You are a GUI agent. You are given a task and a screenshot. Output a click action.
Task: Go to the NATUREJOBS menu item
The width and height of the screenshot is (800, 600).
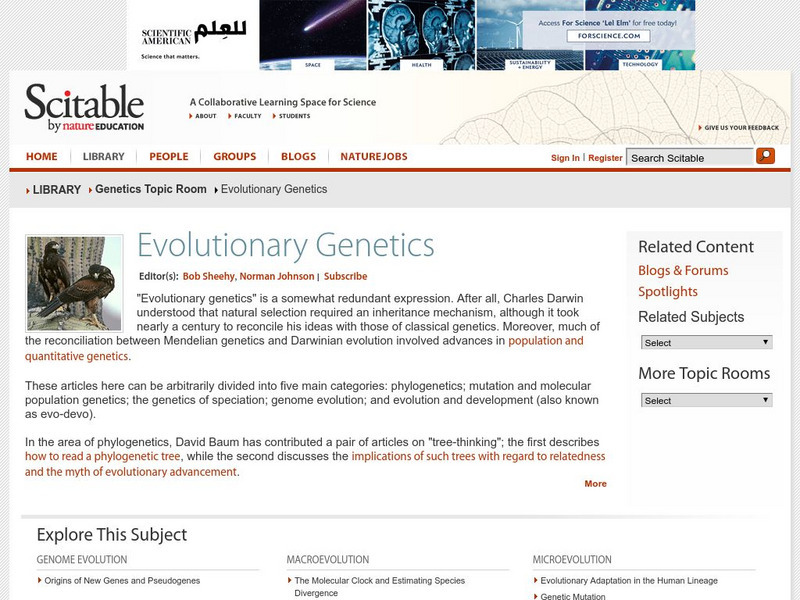point(373,157)
